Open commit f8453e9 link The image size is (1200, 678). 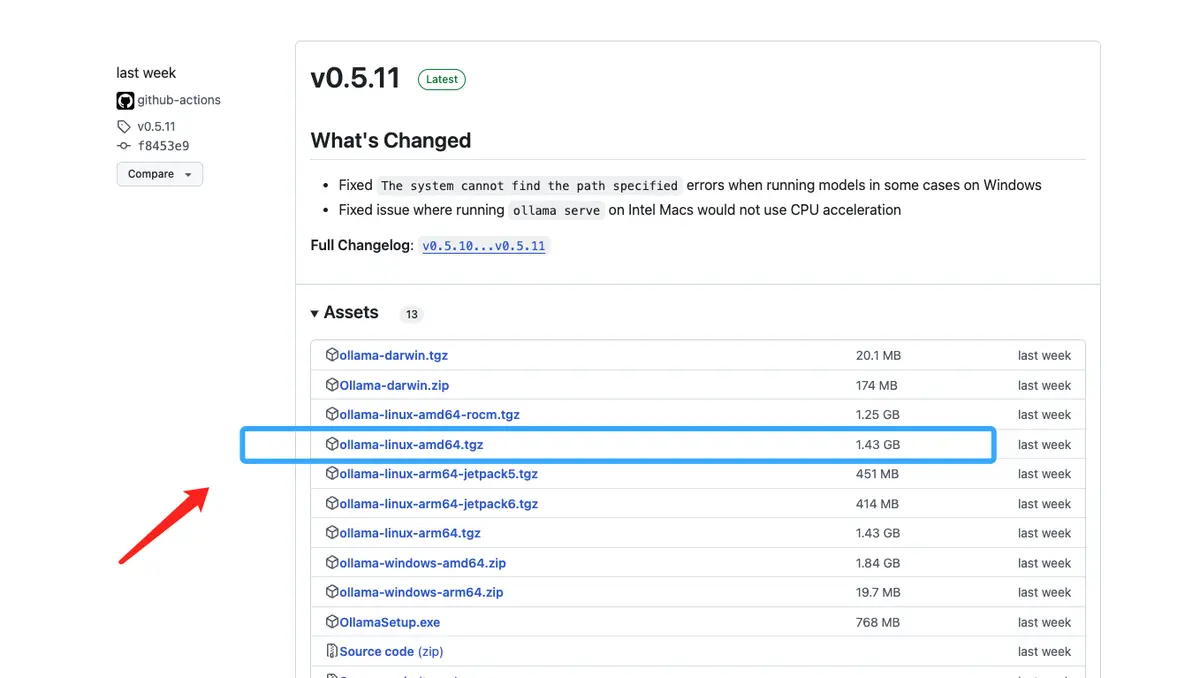click(164, 146)
